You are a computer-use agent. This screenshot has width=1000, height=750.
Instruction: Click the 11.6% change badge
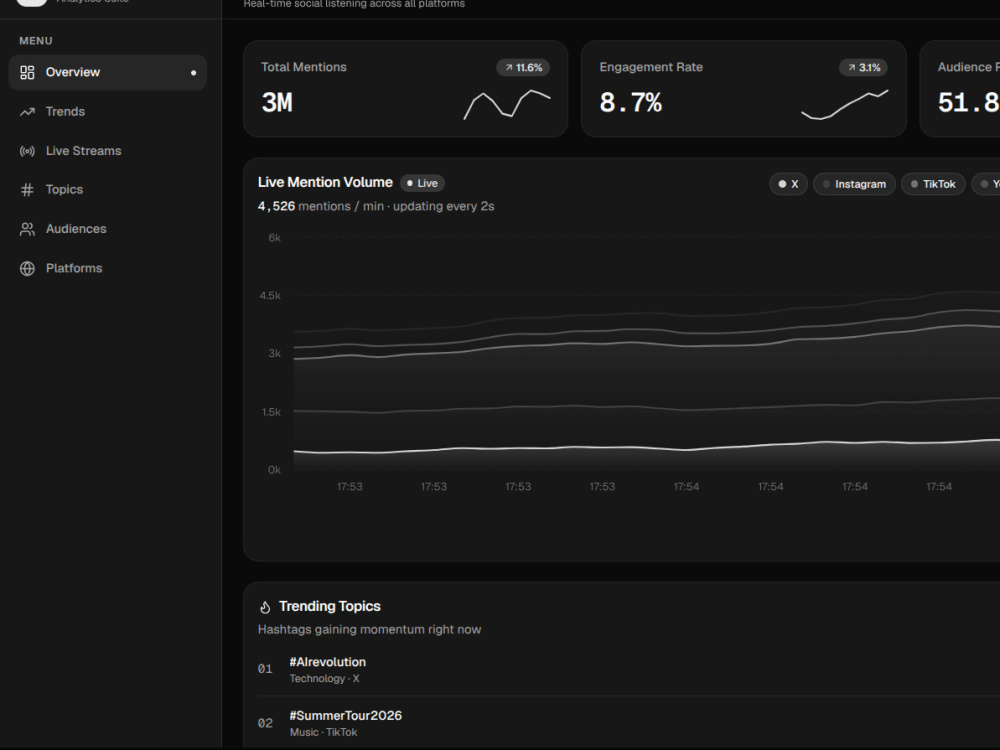[523, 68]
